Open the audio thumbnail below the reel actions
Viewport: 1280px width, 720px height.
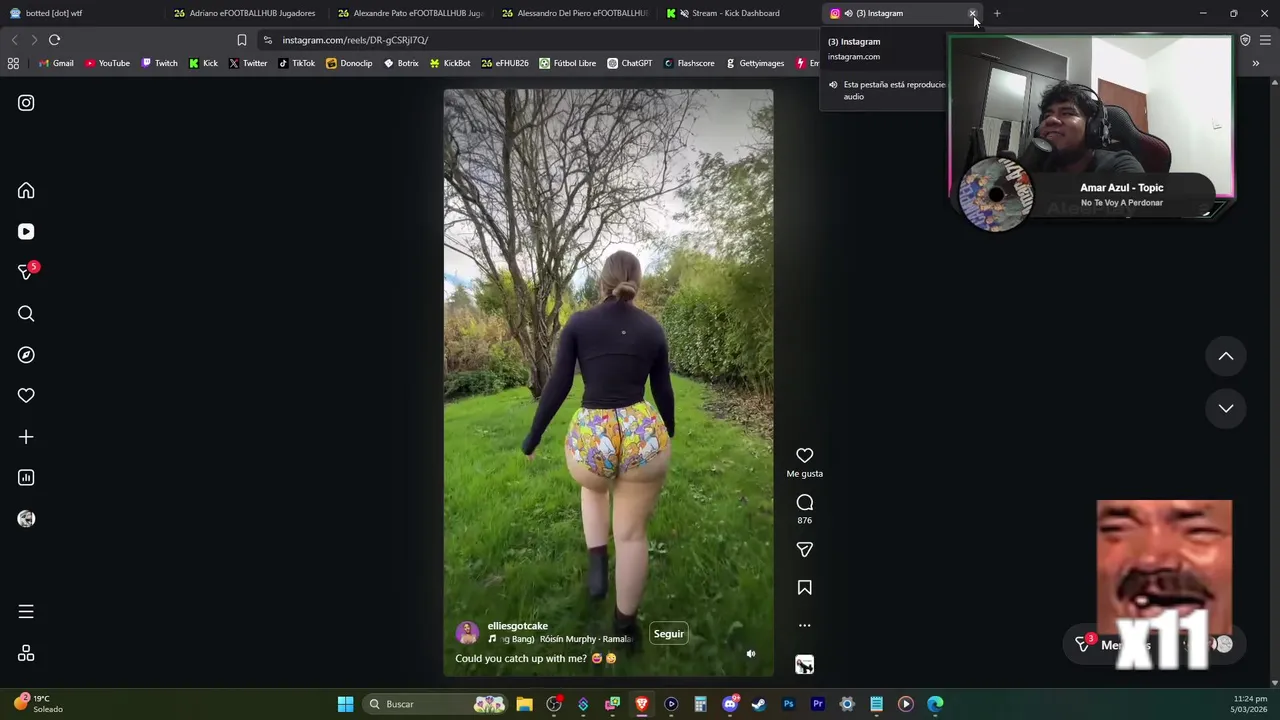[804, 665]
